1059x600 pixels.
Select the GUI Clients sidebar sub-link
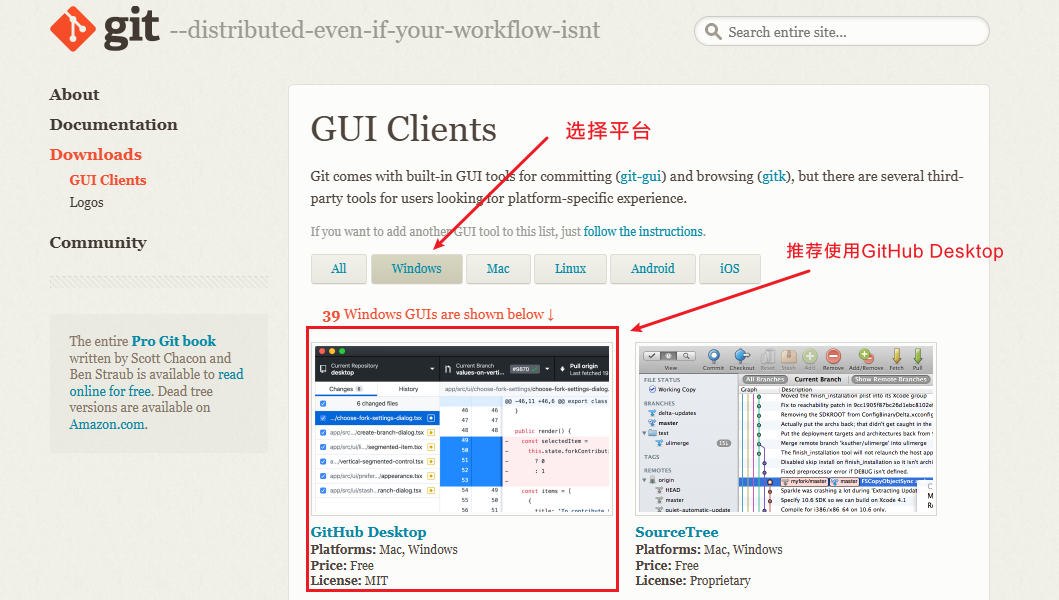[108, 180]
